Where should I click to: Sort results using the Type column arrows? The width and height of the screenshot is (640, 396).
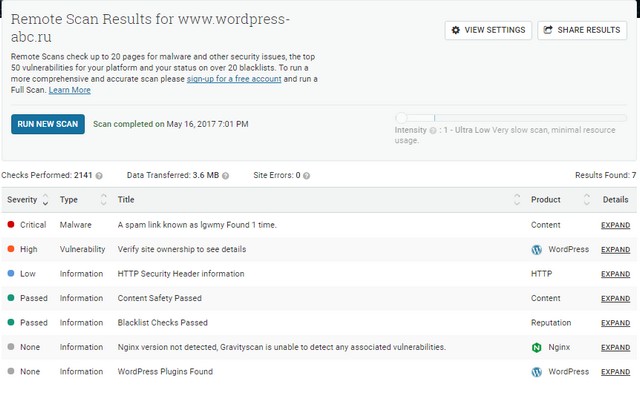click(104, 200)
